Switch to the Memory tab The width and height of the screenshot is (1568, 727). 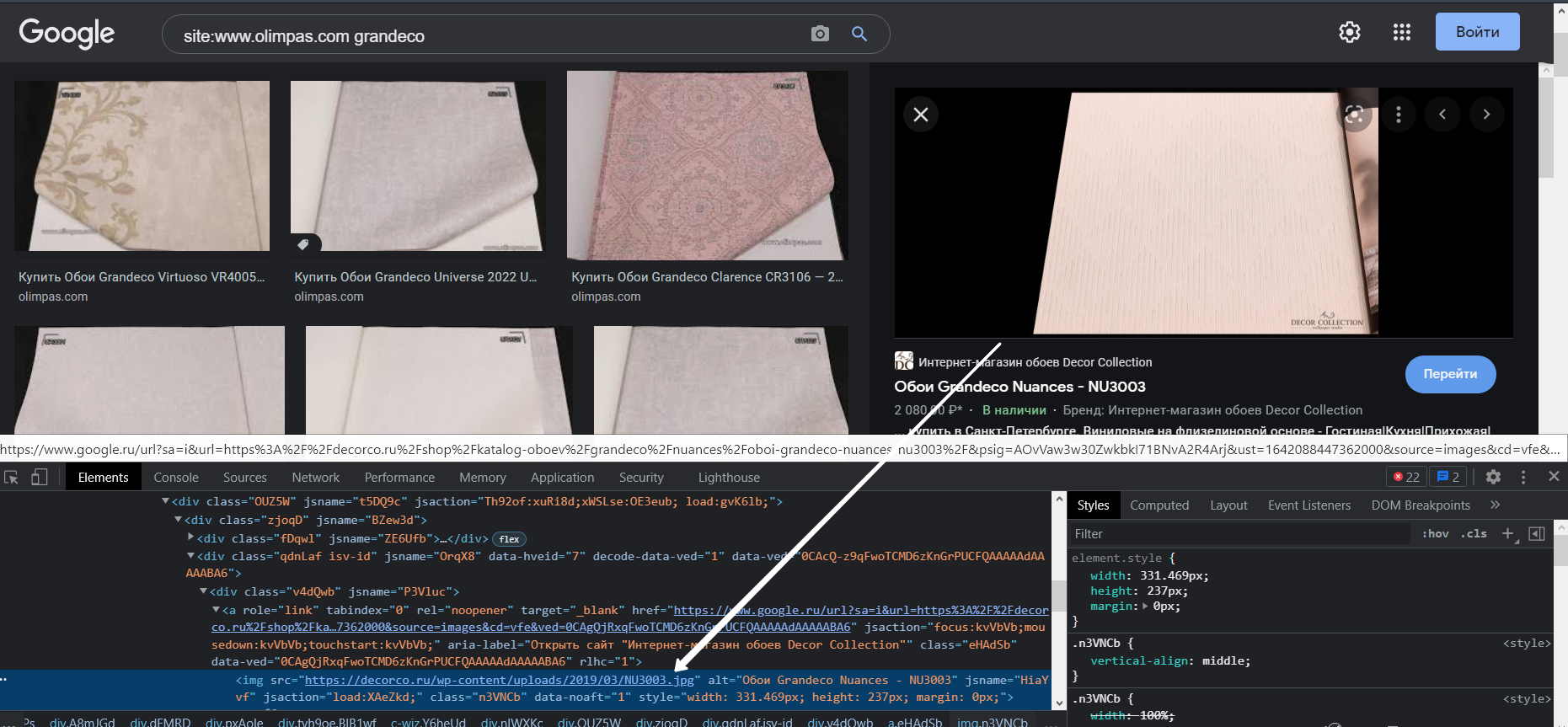483,478
